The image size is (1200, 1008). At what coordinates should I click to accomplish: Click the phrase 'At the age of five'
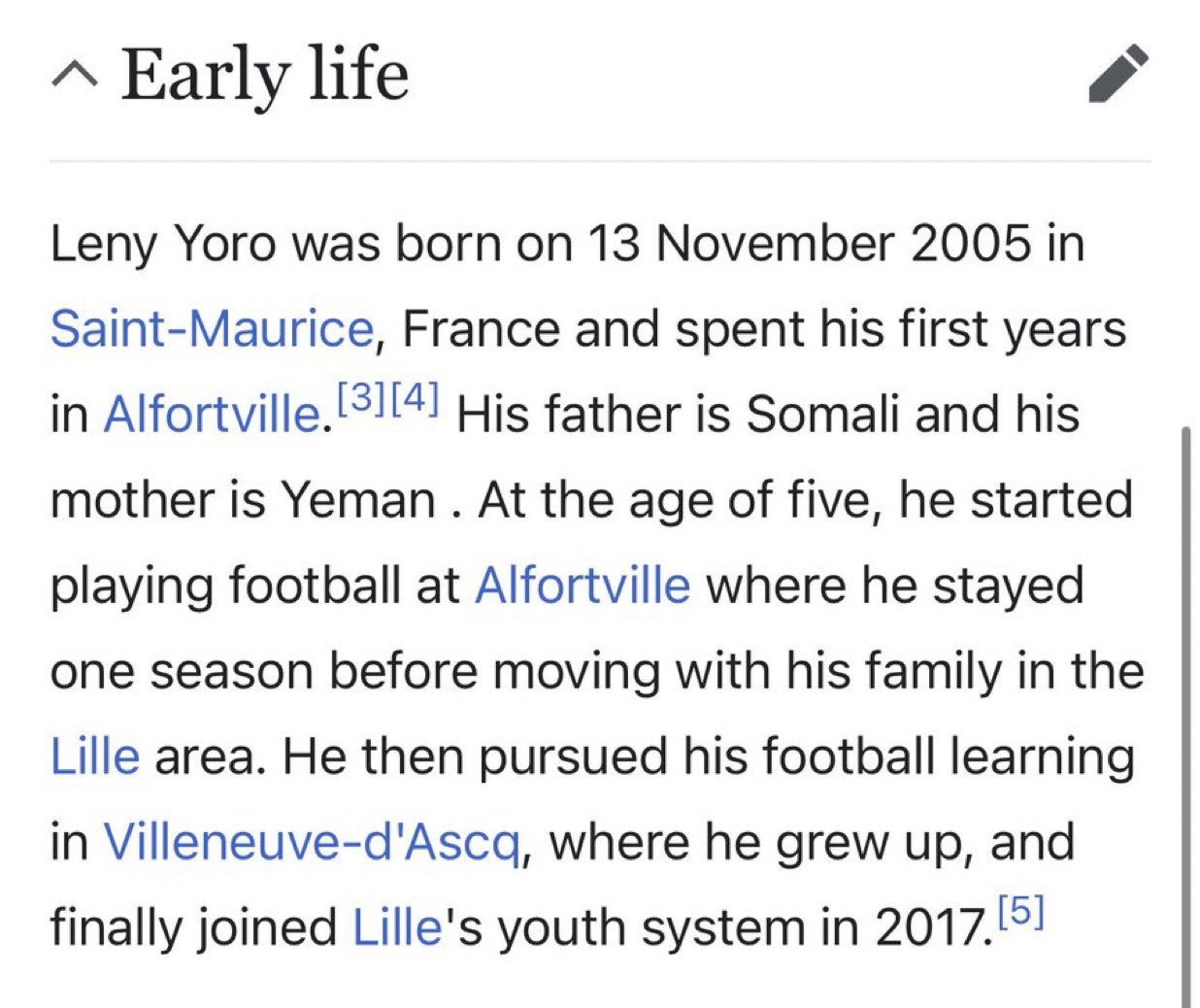point(681,500)
